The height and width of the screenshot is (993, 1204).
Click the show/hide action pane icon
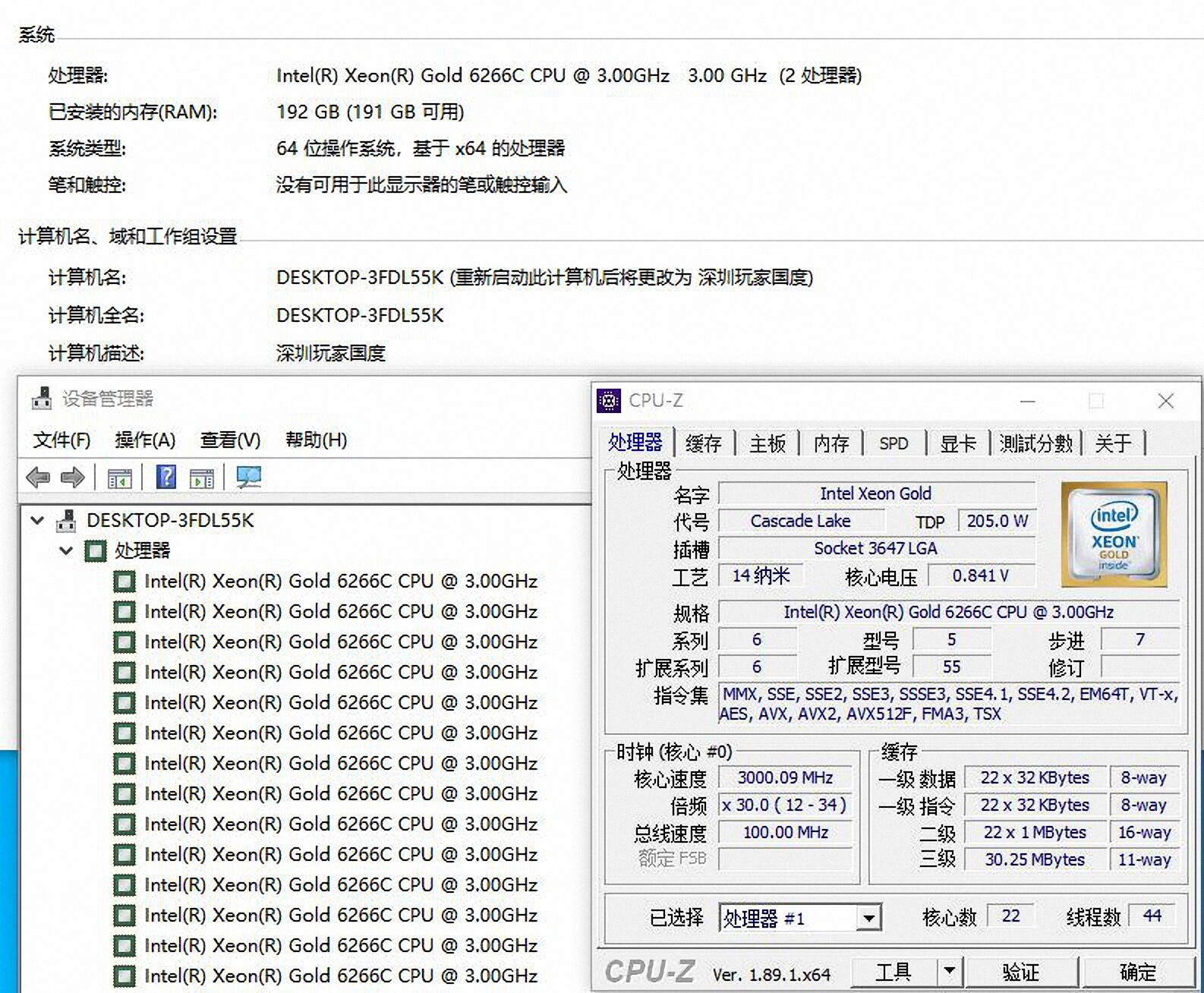point(202,478)
